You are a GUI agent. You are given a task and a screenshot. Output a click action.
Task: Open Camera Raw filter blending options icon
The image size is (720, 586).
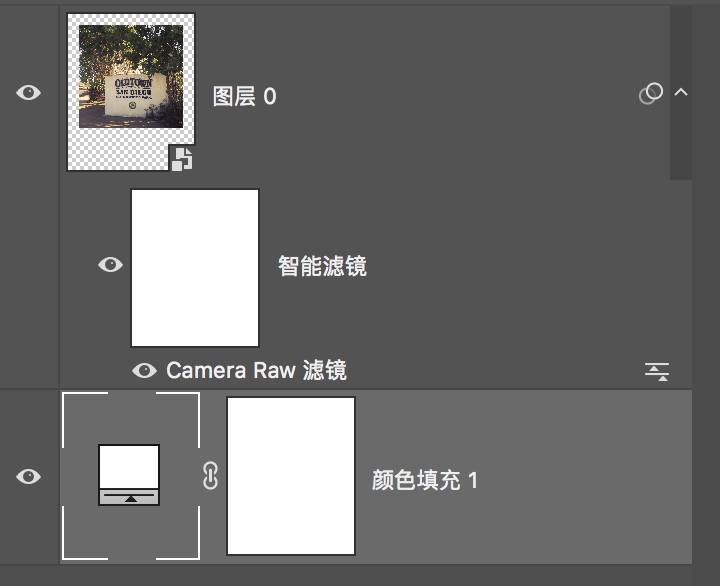pos(657,372)
